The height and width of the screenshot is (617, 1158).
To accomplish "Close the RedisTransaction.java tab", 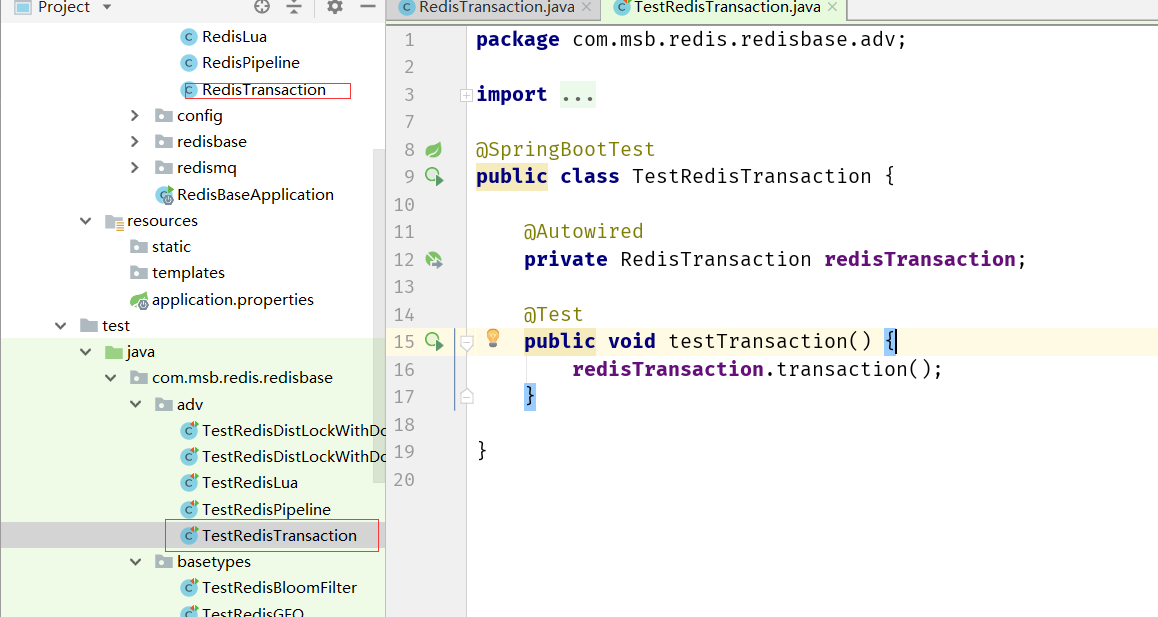I will pos(586,7).
